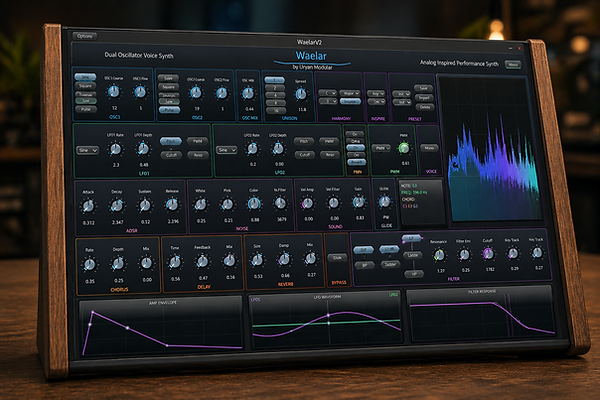Set unison voices to 1
This screenshot has width=600, height=400.
coord(275,80)
